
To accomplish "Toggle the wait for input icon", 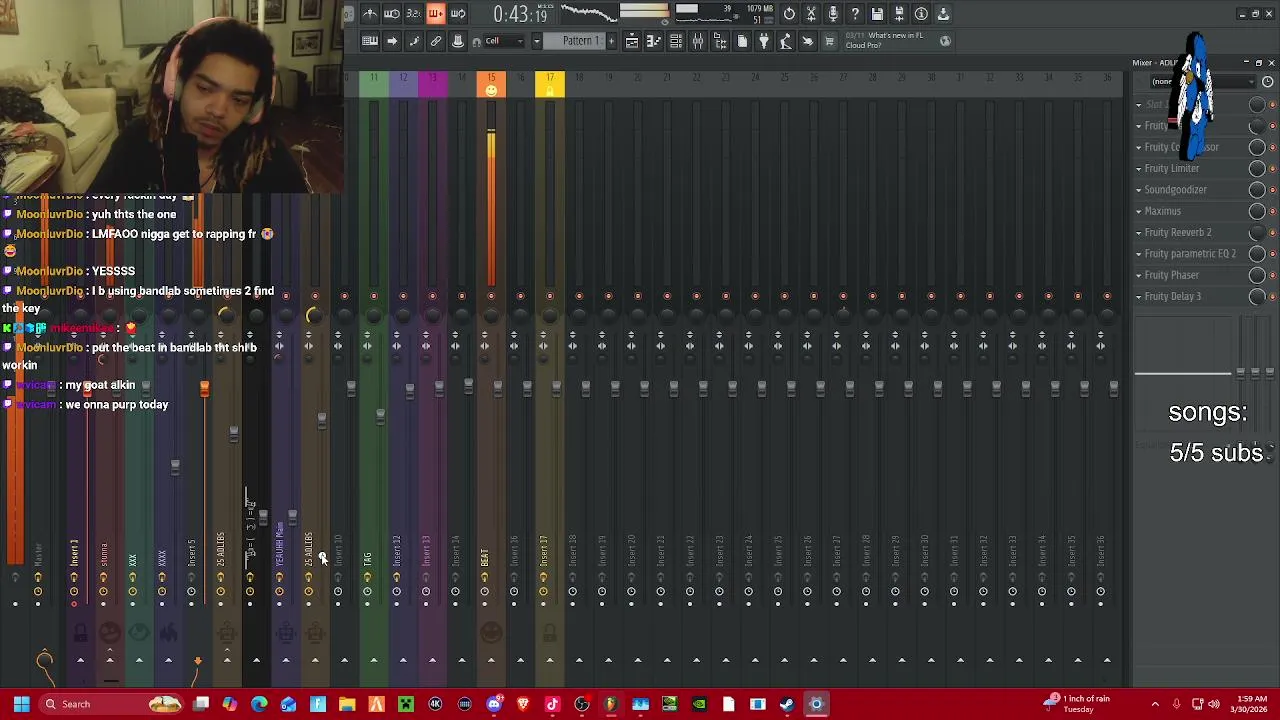I will pos(392,14).
